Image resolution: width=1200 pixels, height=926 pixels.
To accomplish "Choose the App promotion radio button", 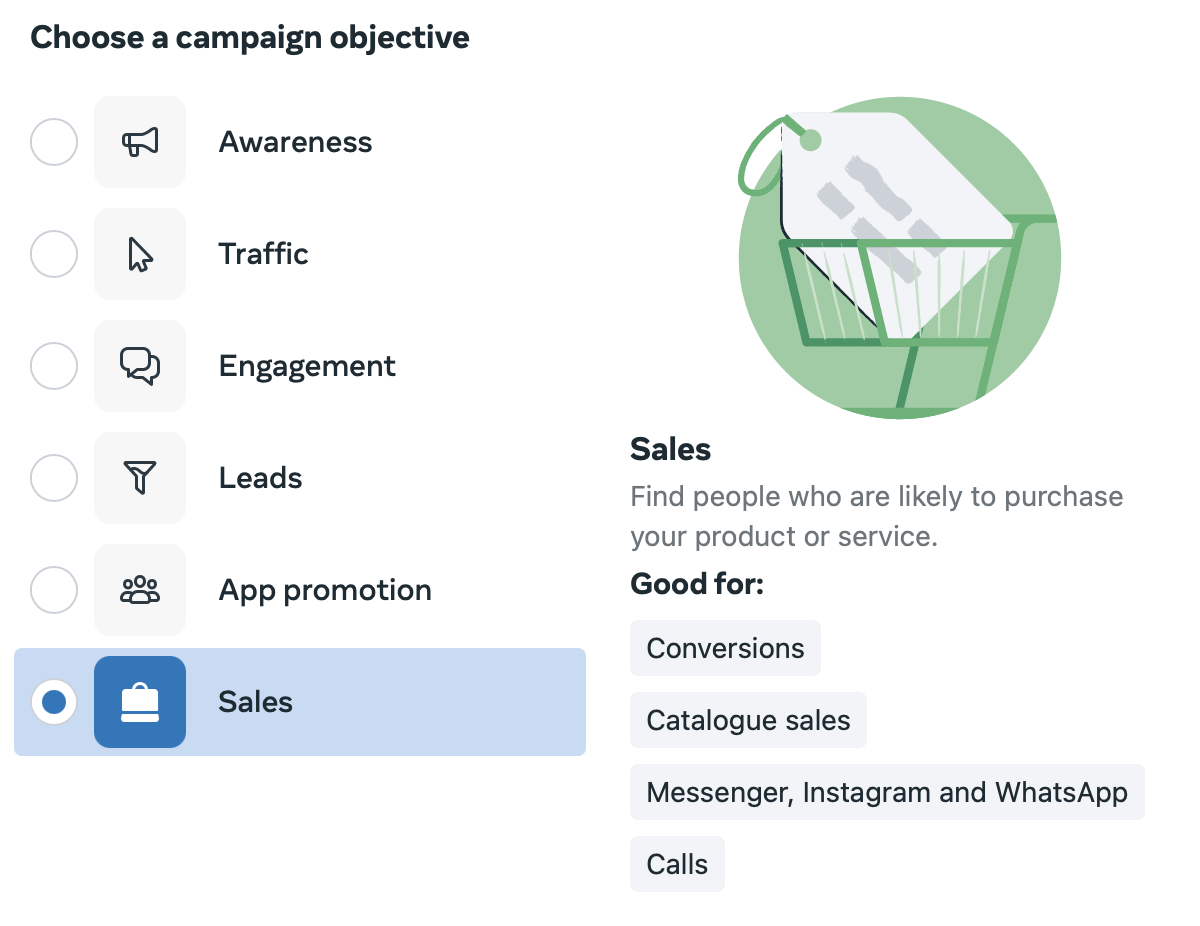I will pyautogui.click(x=54, y=590).
